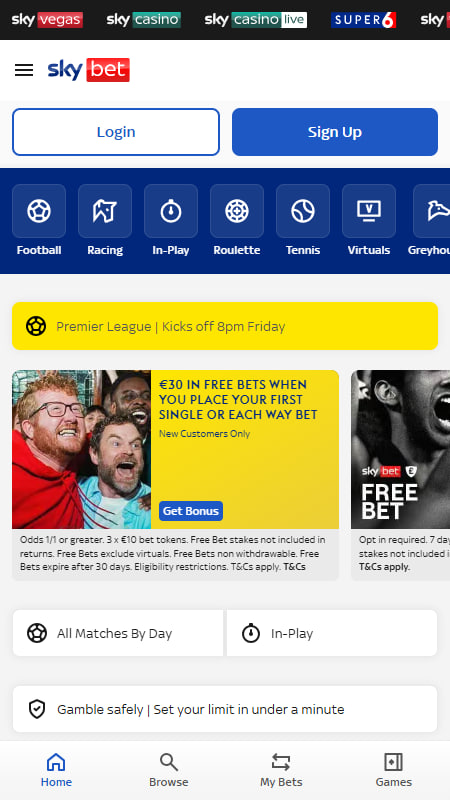
Task: Switch to the My Bets tab
Action: coord(281,770)
